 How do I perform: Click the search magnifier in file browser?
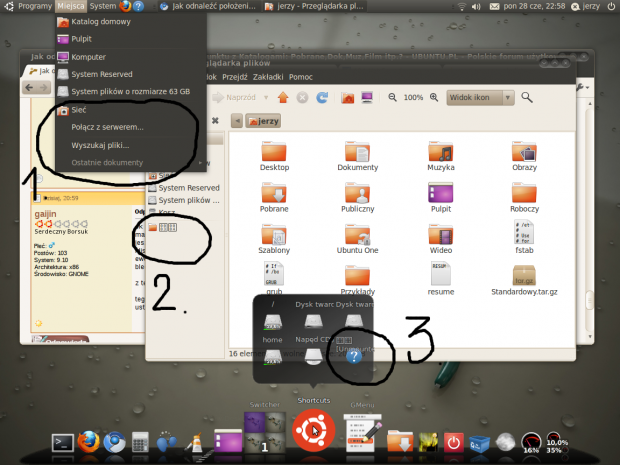(x=527, y=97)
